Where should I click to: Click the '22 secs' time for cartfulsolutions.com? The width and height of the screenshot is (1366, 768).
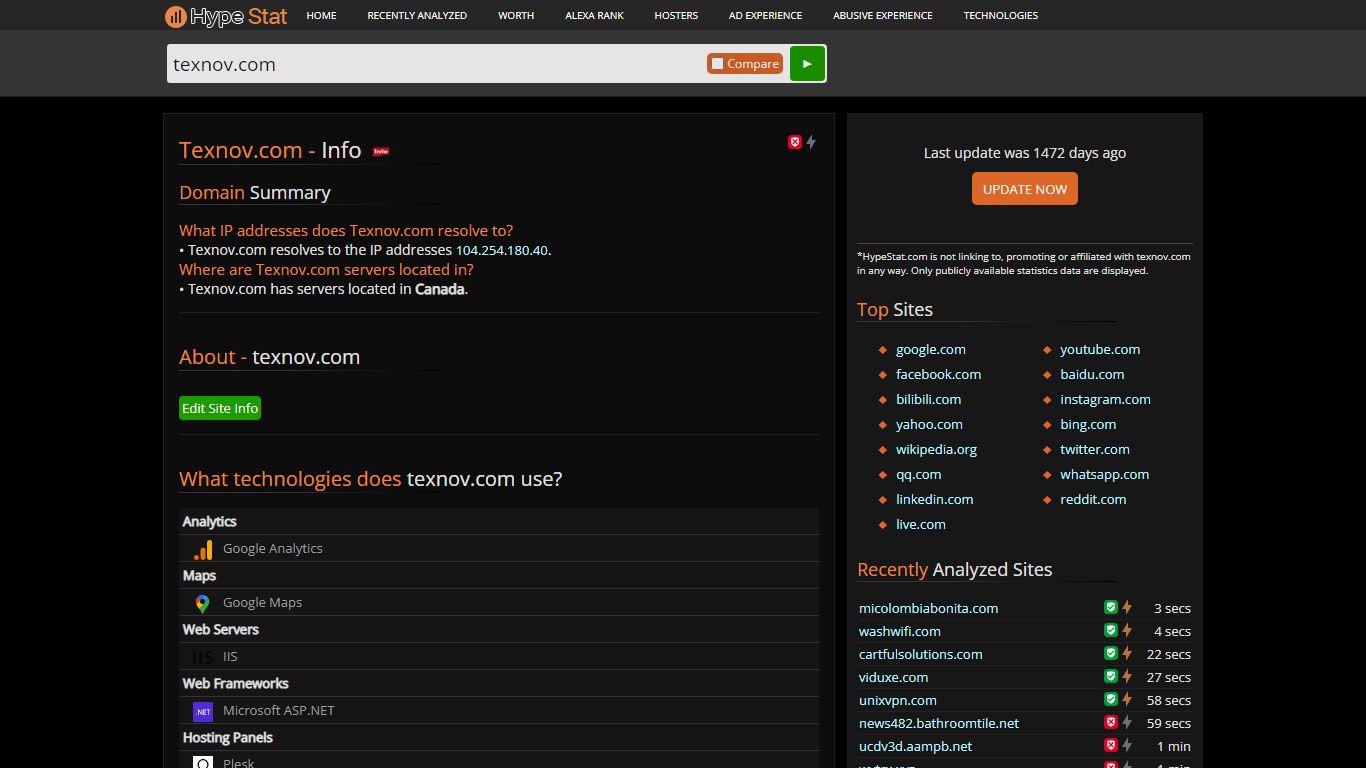pyautogui.click(x=1168, y=654)
